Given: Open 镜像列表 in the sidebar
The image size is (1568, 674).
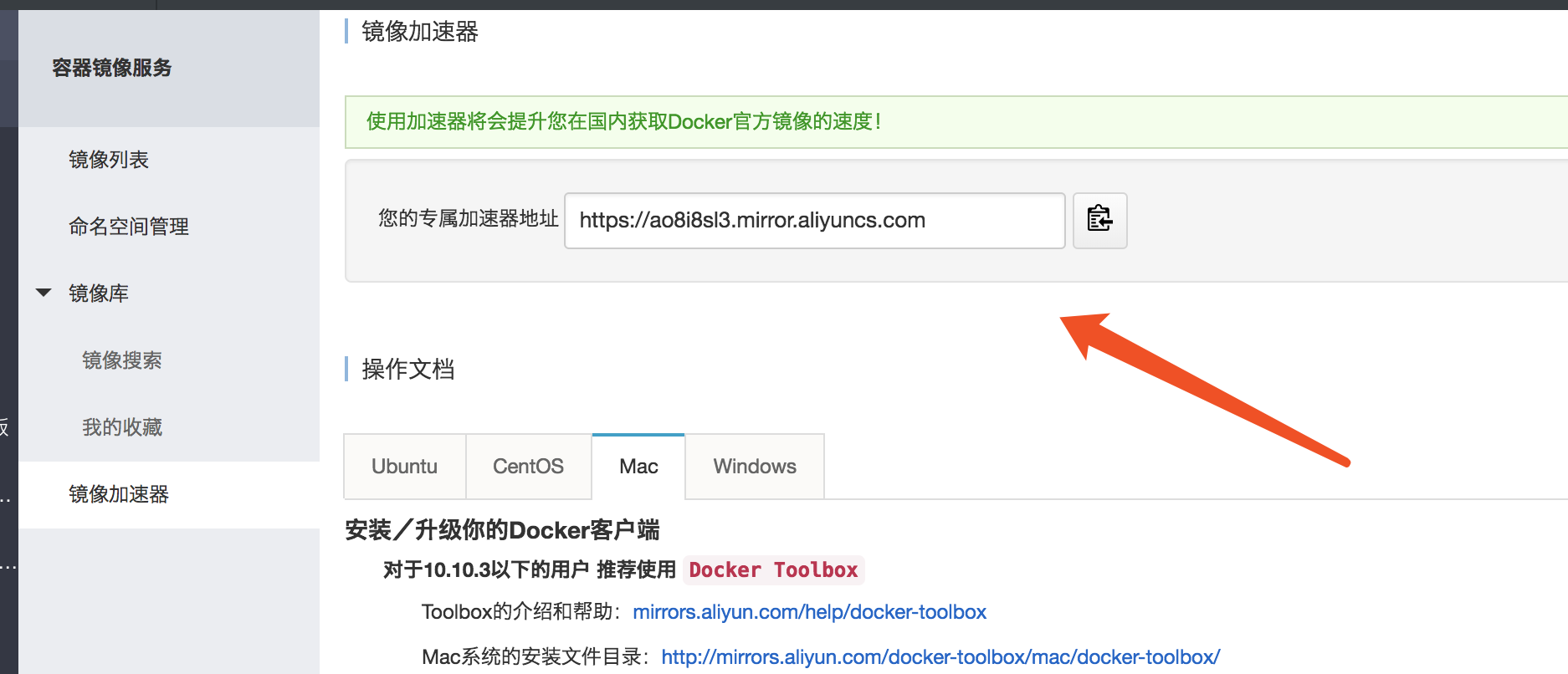Looking at the screenshot, I should 109,160.
